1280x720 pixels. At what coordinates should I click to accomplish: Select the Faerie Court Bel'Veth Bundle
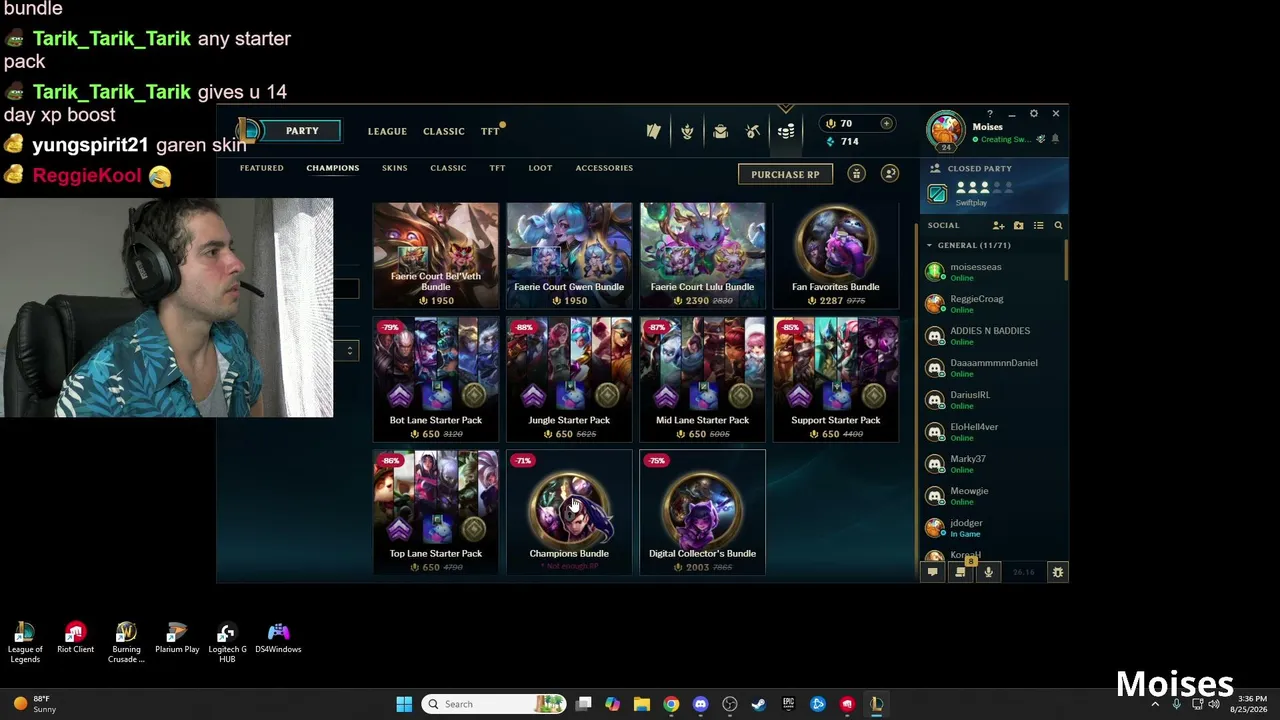click(436, 255)
